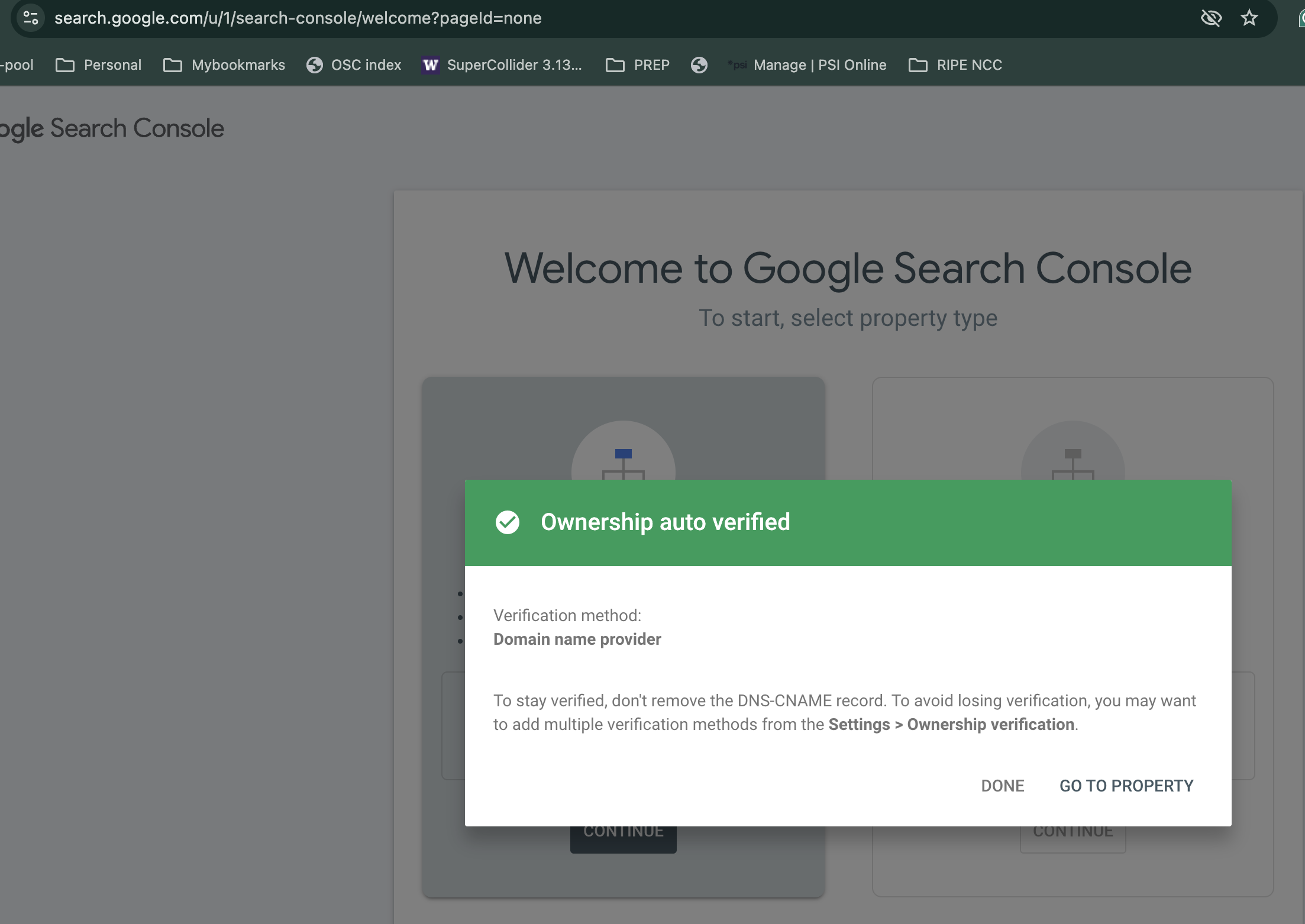Open Manage PSI Online bookmark

pyautogui.click(x=807, y=65)
